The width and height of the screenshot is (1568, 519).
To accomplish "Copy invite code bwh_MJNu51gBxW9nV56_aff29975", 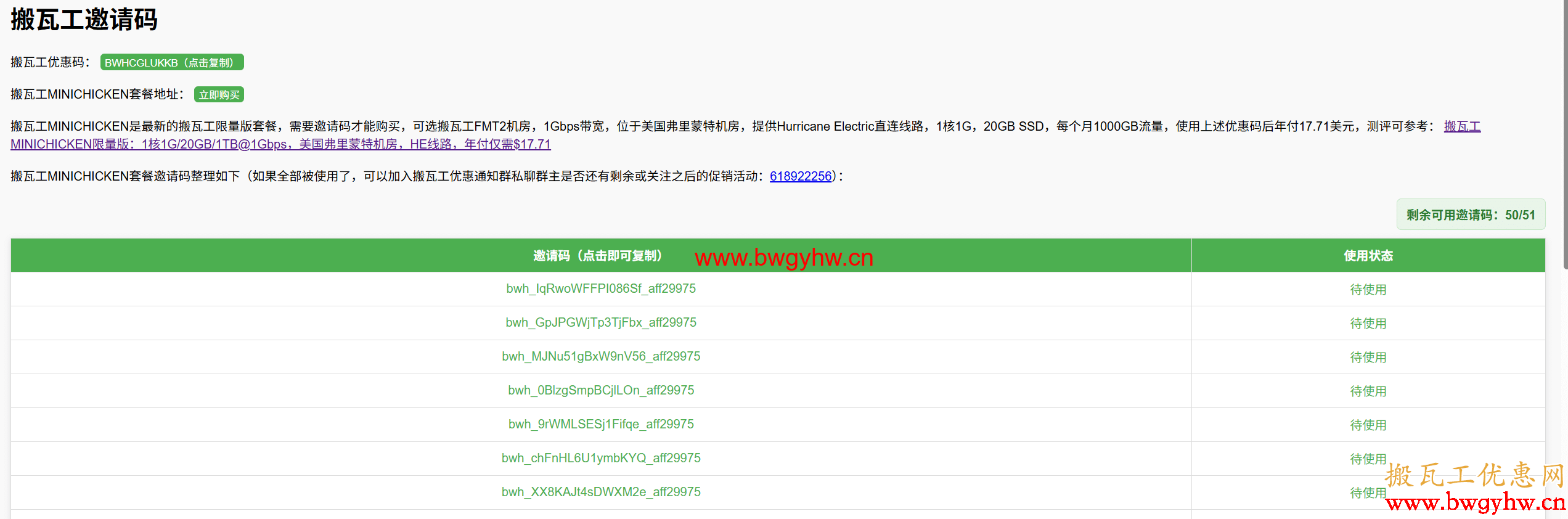I will (x=601, y=356).
